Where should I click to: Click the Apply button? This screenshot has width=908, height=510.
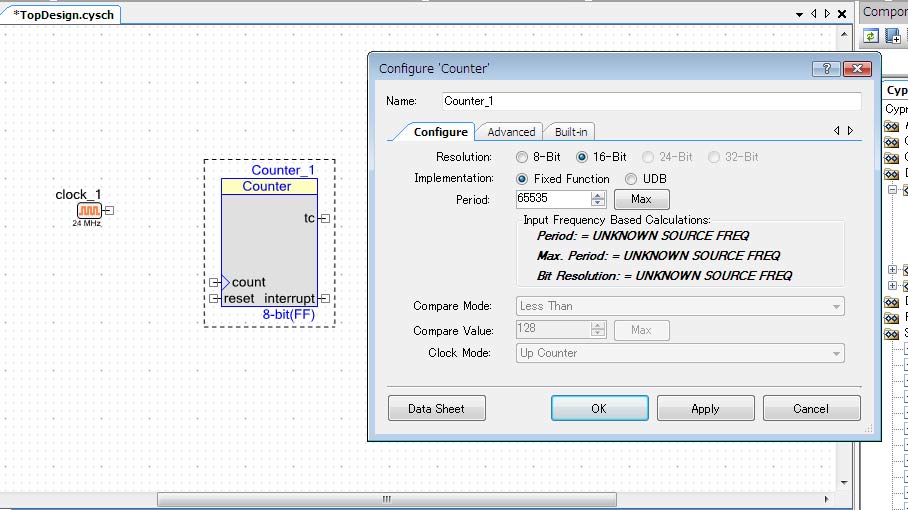pos(705,409)
